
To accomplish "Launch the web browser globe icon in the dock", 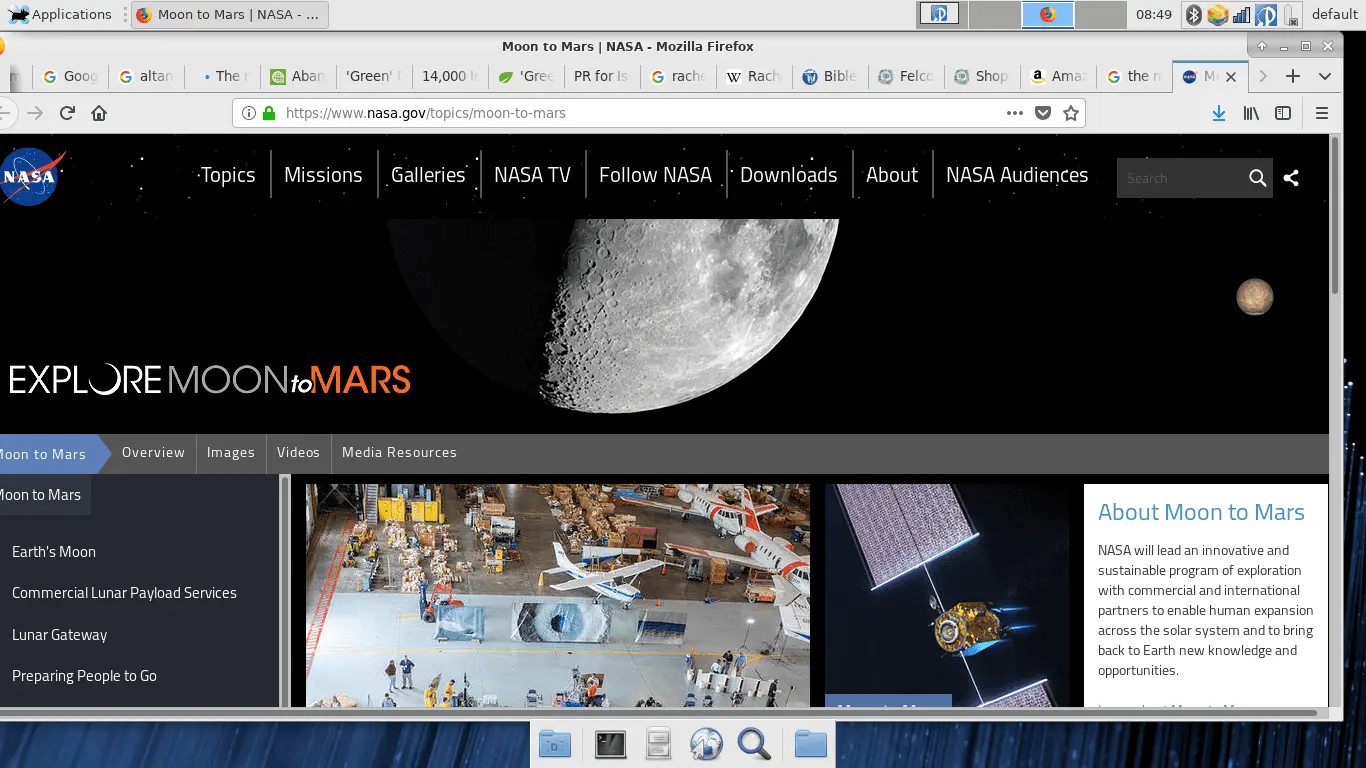I will point(706,744).
